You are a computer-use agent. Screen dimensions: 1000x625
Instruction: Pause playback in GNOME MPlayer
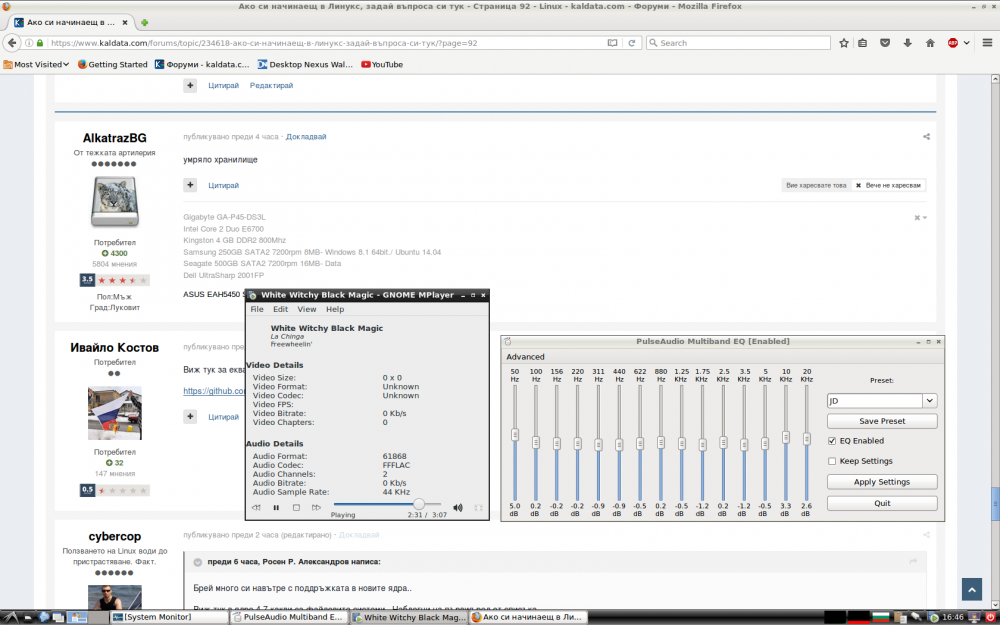[276, 508]
